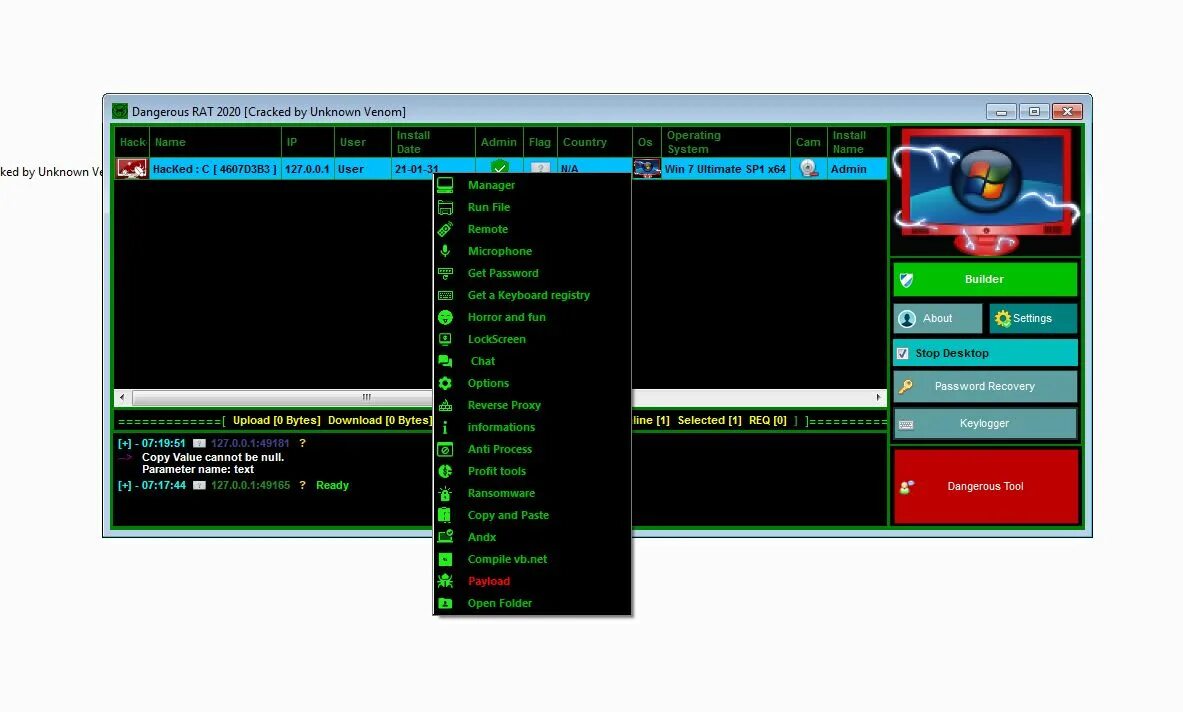This screenshot has width=1183, height=712.
Task: Click the webcam icon in Cam column
Action: 808,168
